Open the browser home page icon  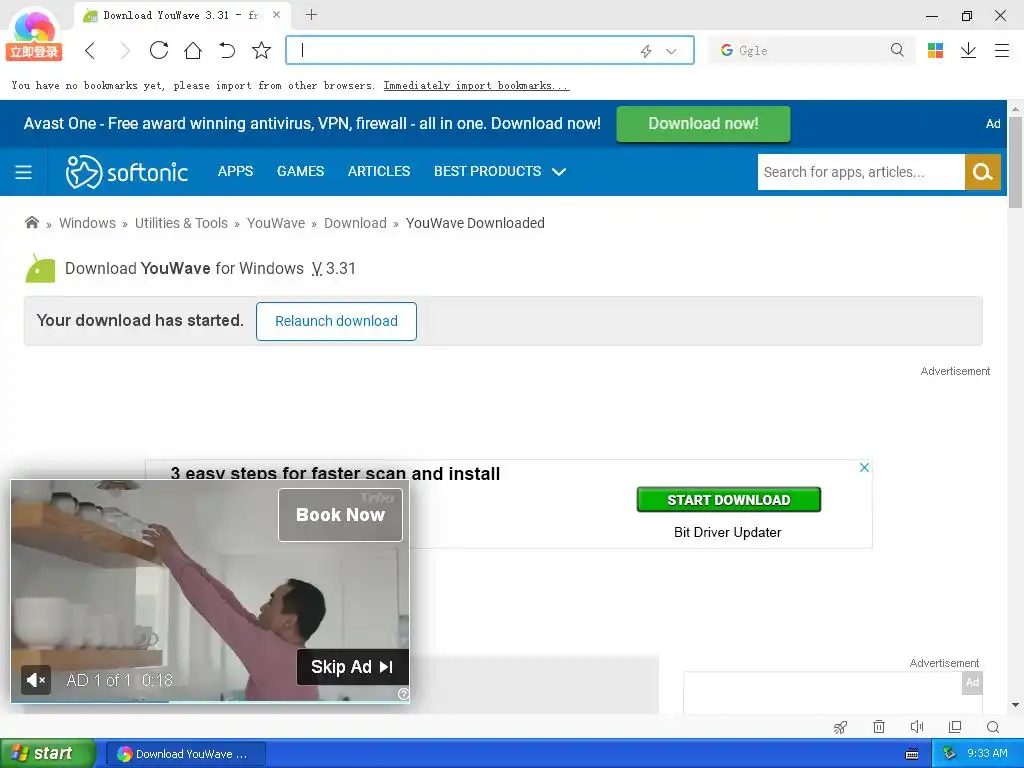193,50
